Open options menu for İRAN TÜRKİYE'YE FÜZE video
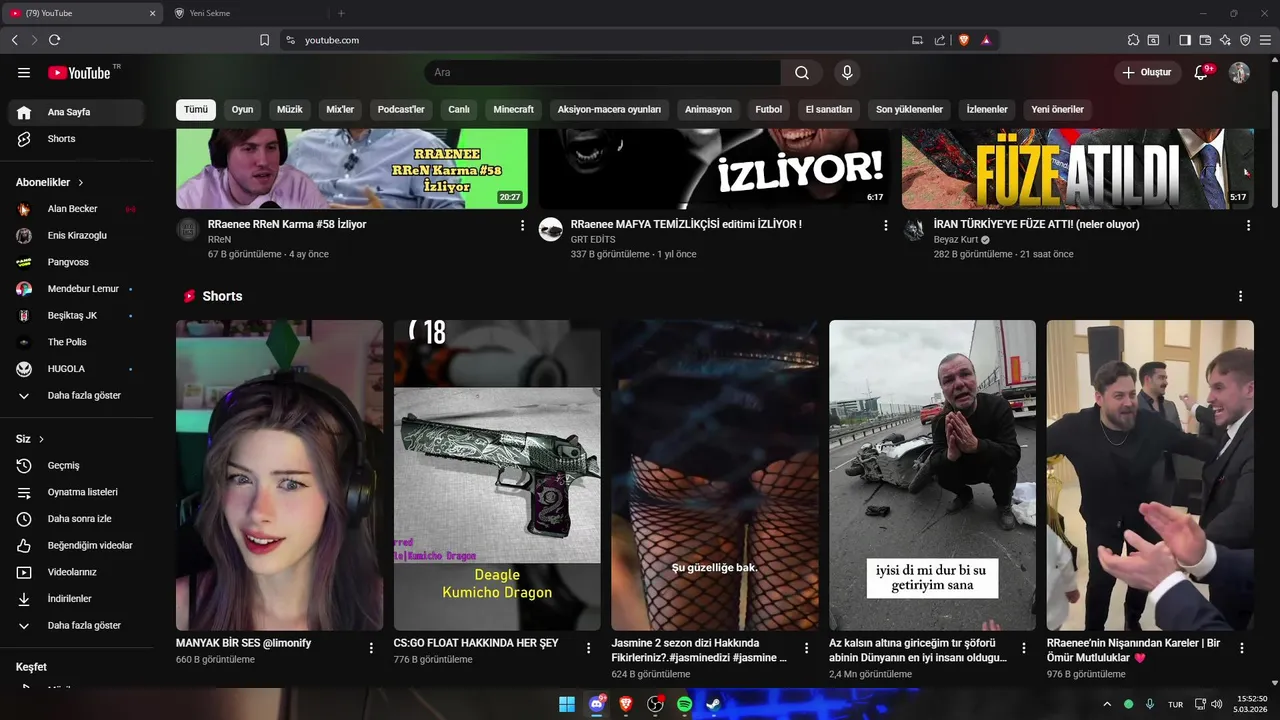The height and width of the screenshot is (720, 1280). pos(1248,226)
